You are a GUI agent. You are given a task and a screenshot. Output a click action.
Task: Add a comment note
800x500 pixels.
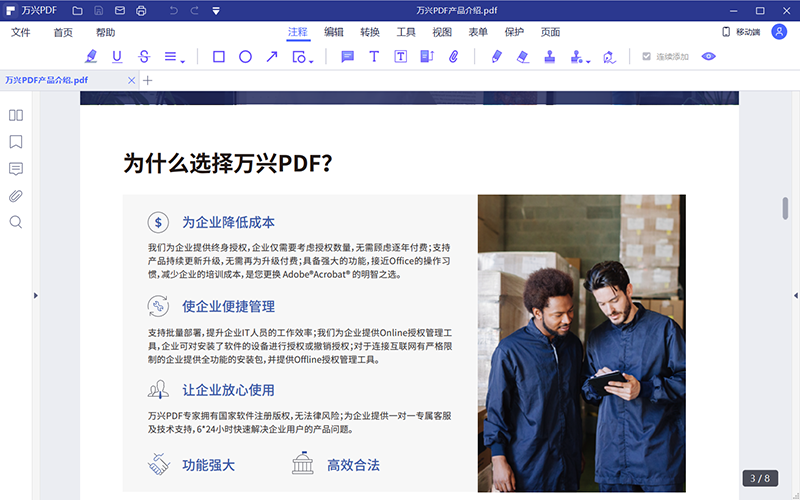[347, 57]
